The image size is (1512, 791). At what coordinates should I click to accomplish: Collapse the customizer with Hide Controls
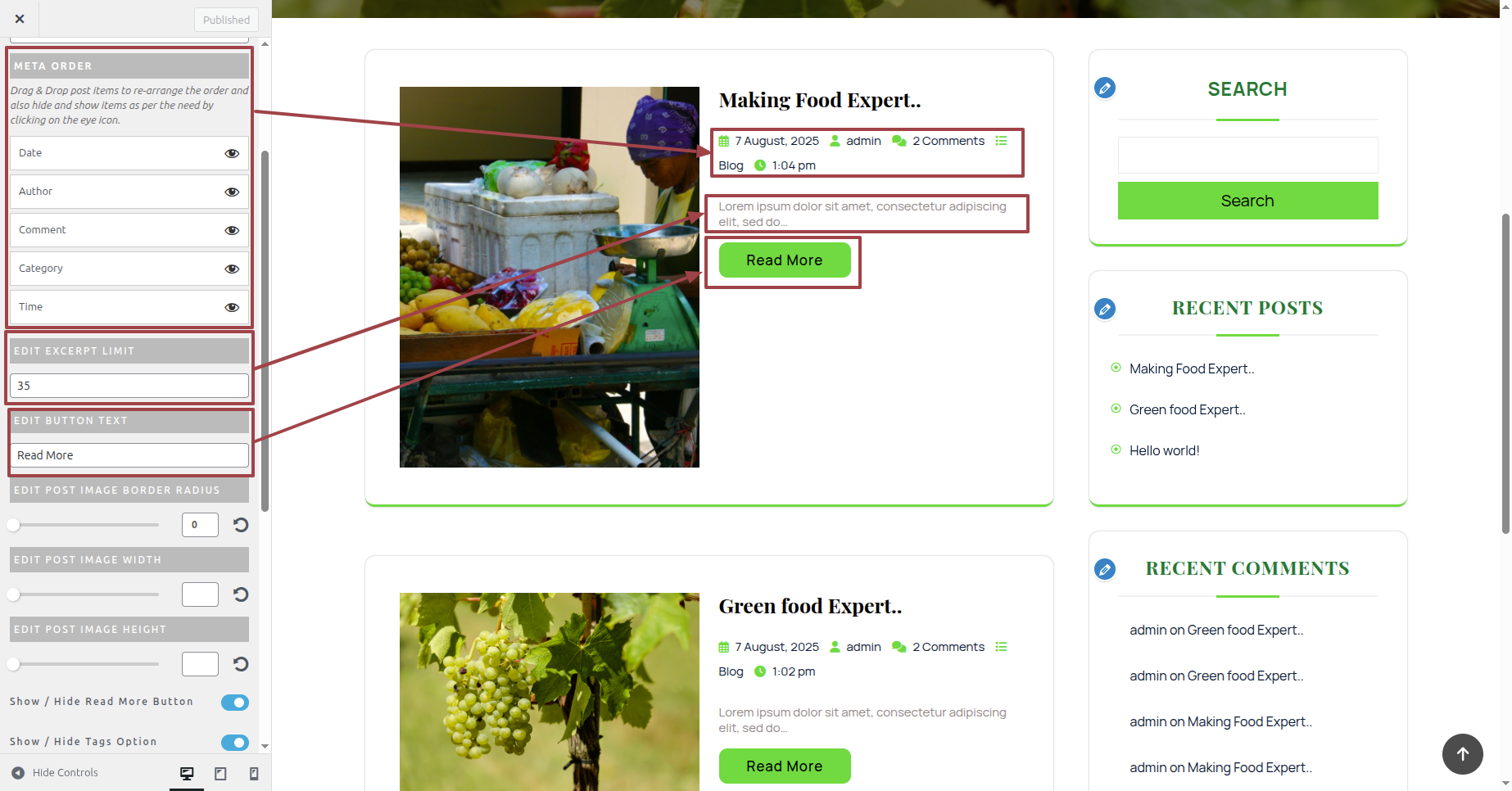(x=55, y=773)
